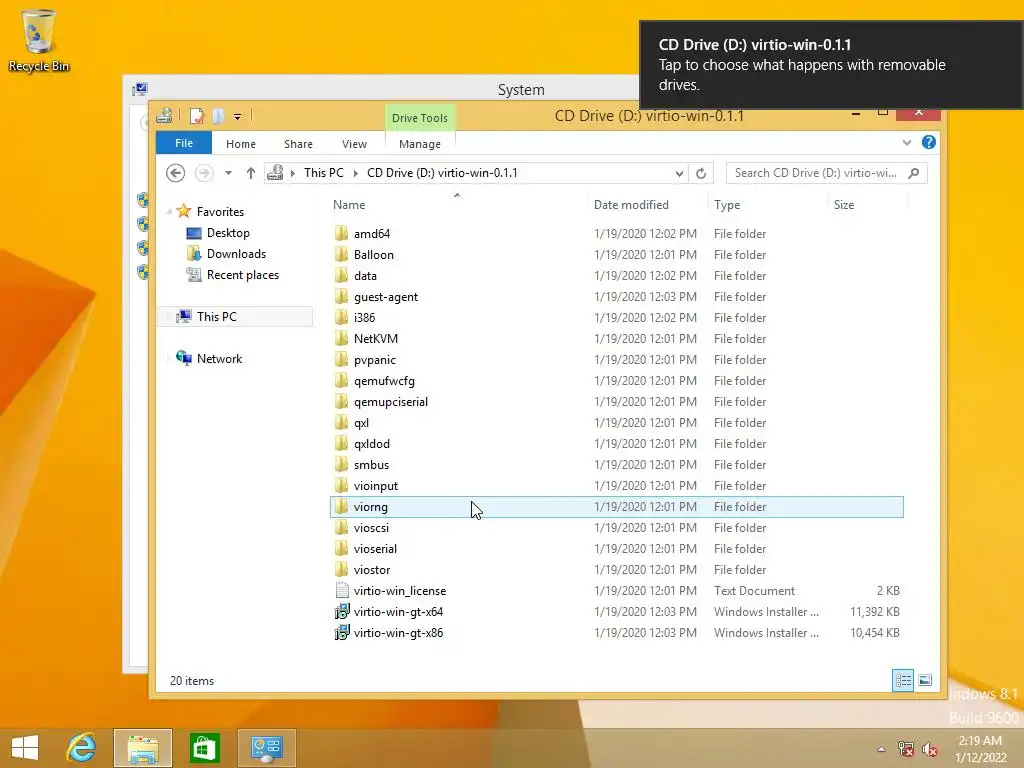The width and height of the screenshot is (1024, 768).
Task: Sort by the Size column header
Action: tap(844, 205)
